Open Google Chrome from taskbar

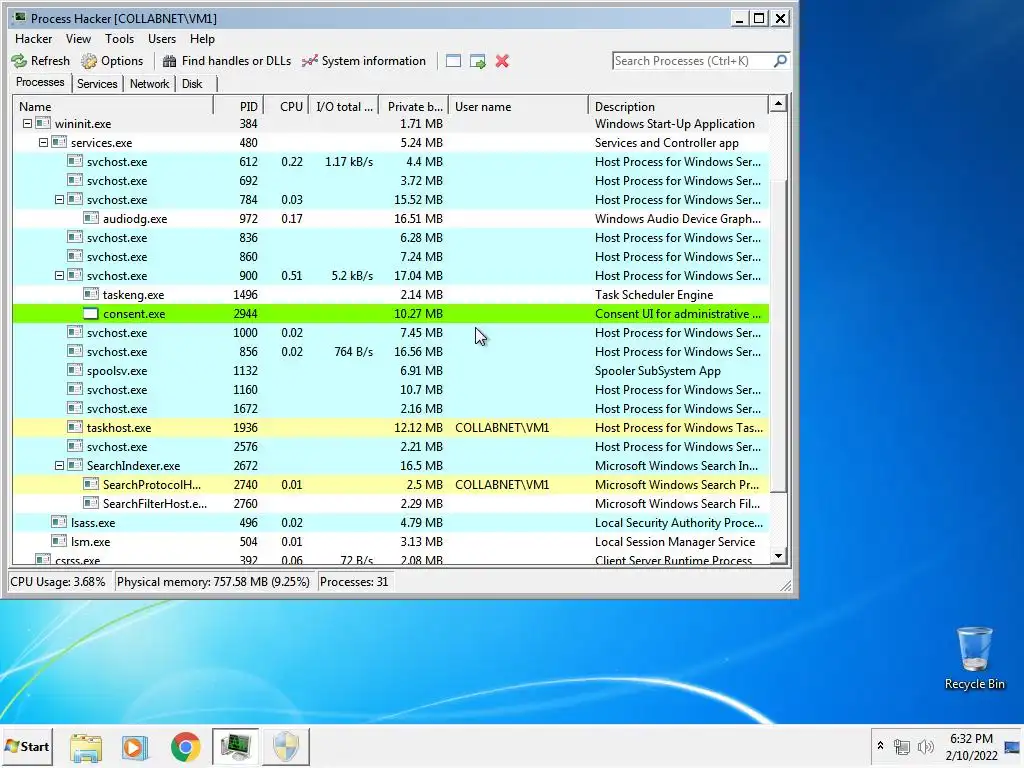tap(185, 747)
